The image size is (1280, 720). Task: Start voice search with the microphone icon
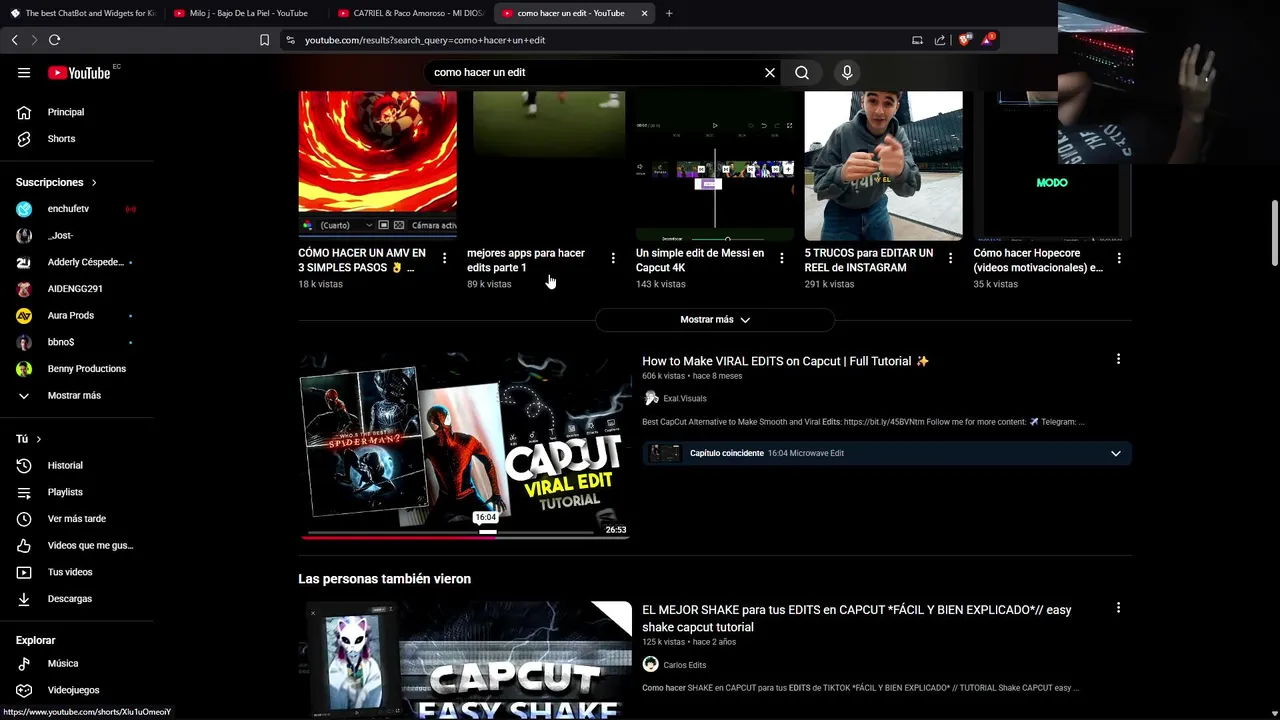point(847,72)
